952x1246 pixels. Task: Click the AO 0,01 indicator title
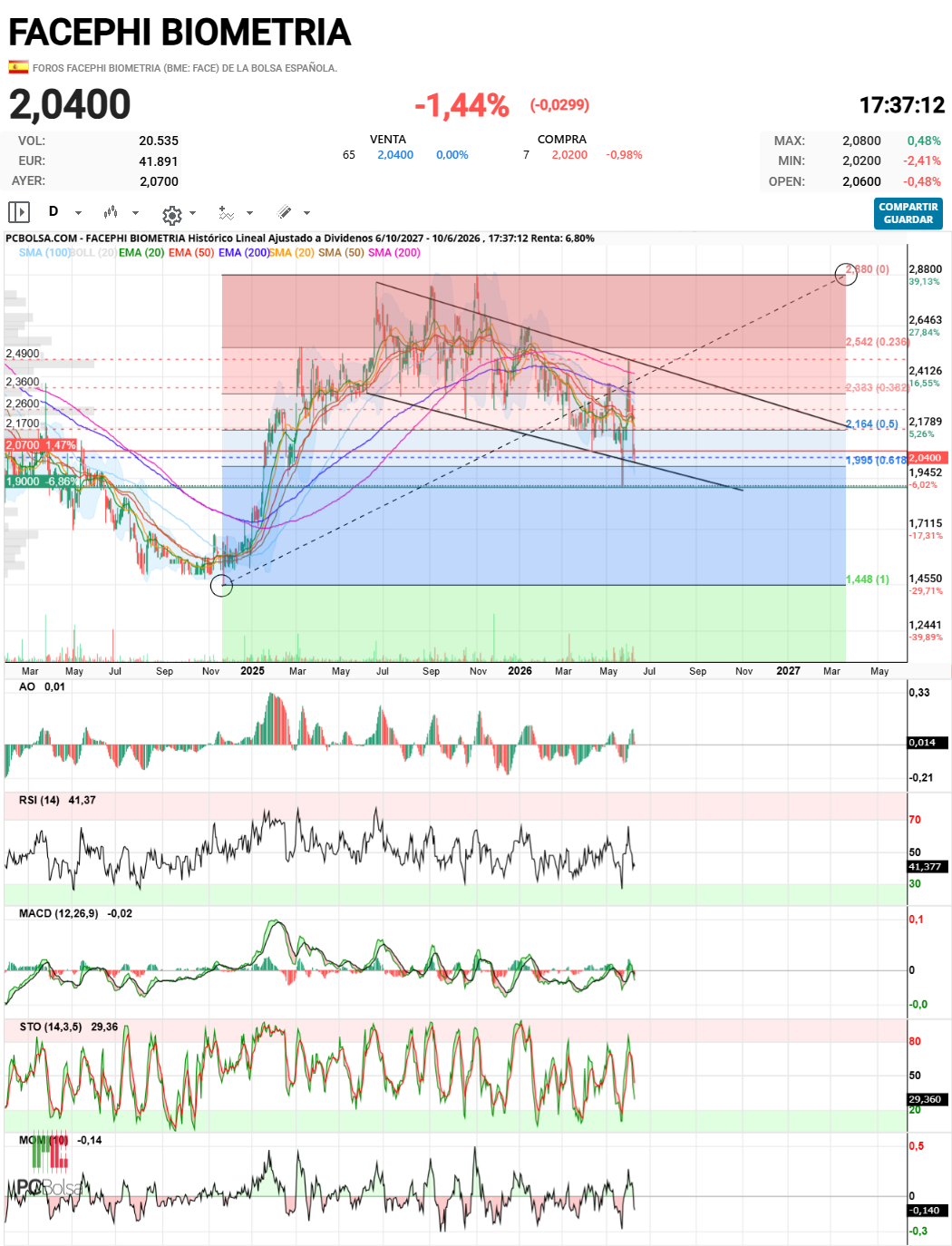point(42,687)
